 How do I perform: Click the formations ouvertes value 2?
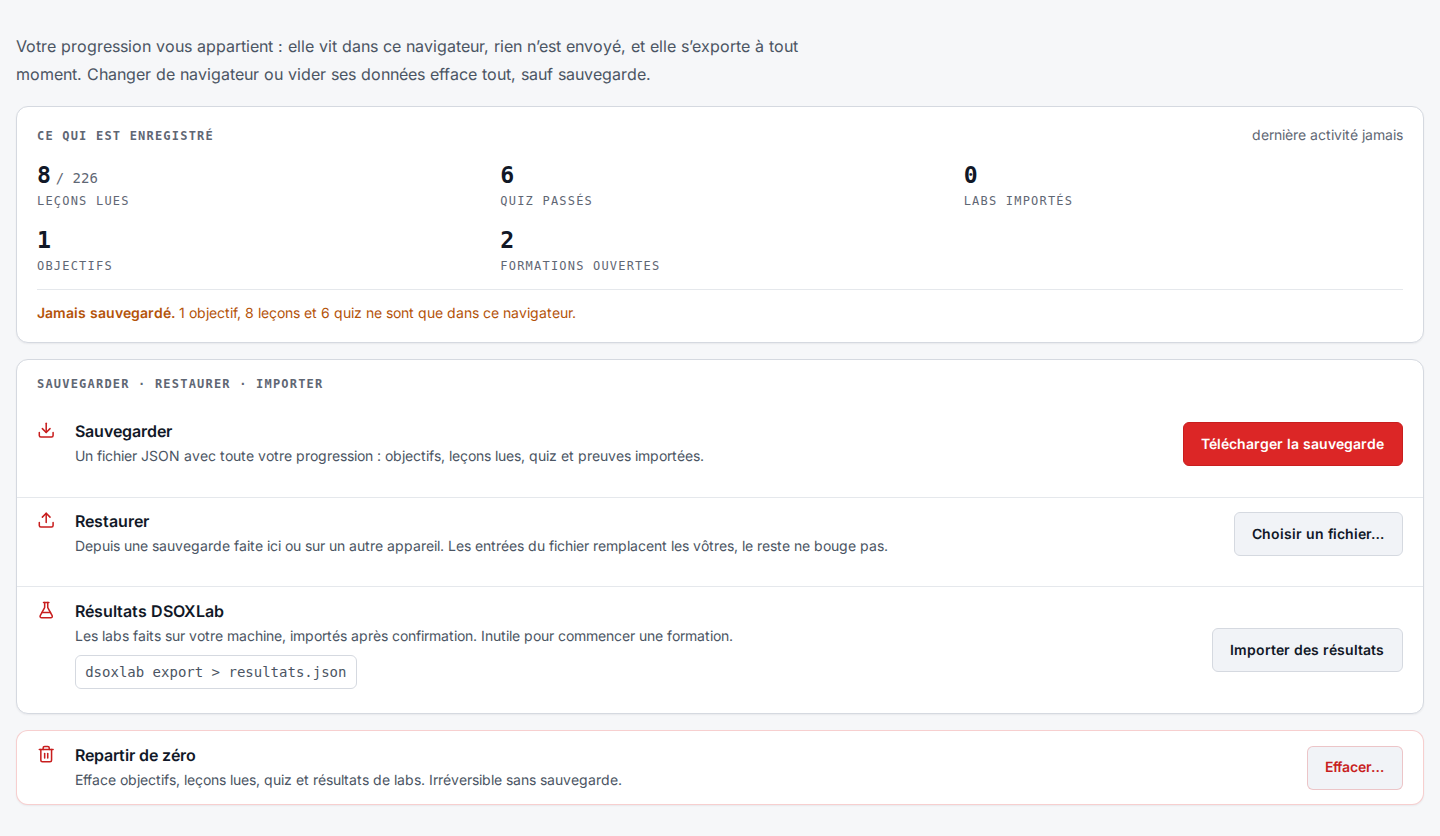pyautogui.click(x=507, y=241)
